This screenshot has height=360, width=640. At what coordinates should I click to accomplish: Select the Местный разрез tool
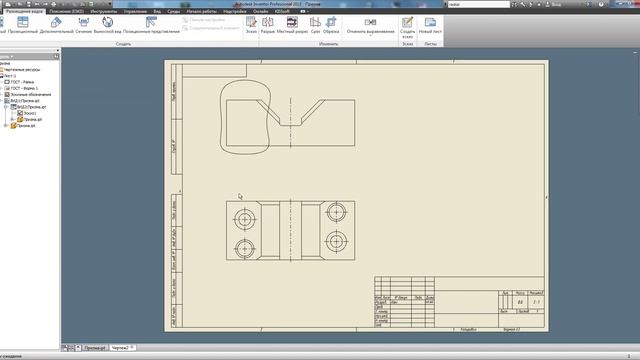tap(292, 25)
